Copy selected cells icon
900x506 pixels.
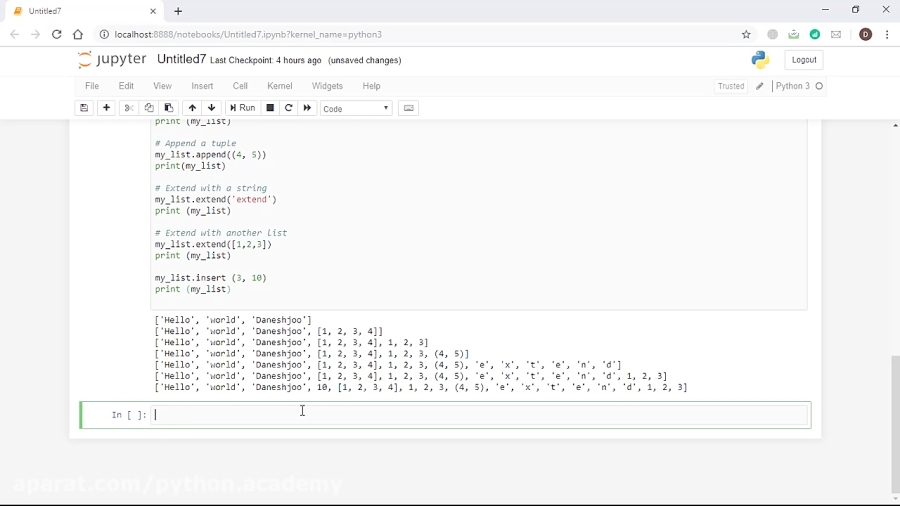(149, 108)
